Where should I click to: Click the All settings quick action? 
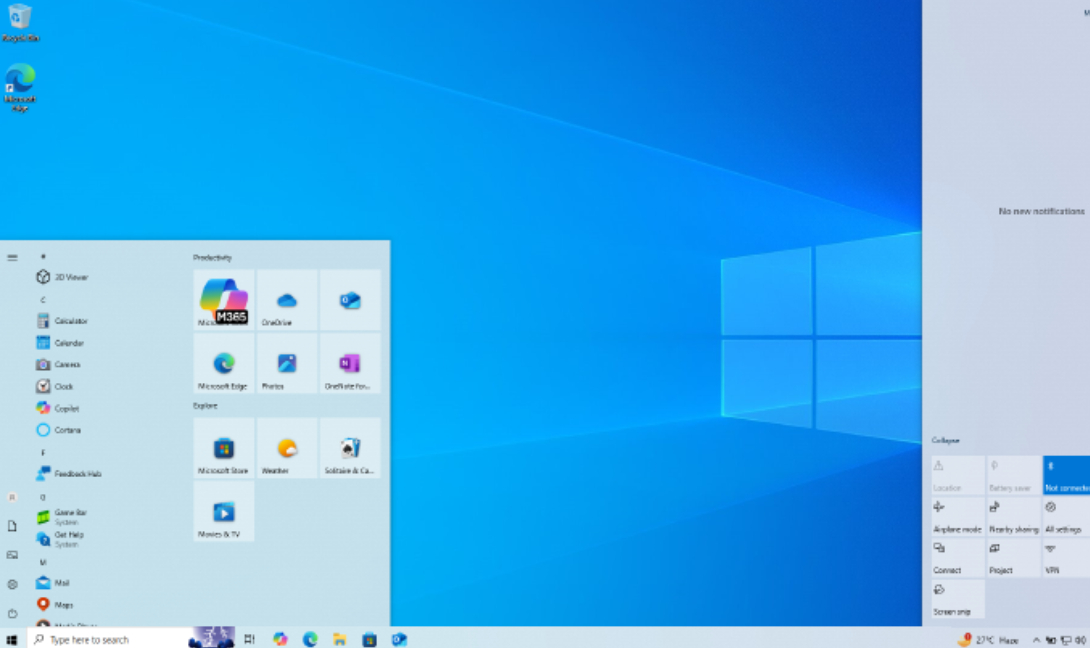(1064, 516)
